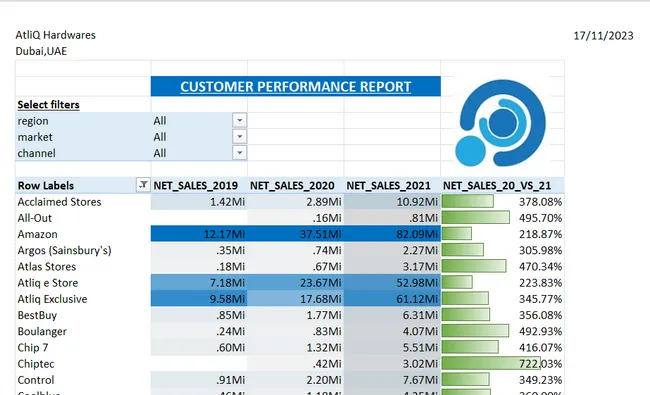650x395 pixels.
Task: Click the BestBuy row label
Action: [x=37, y=315]
